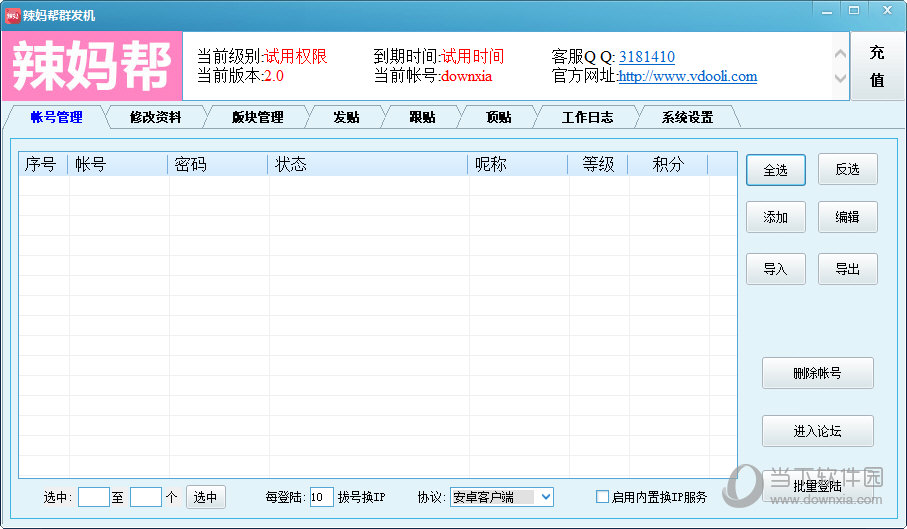Open the 工作日志 tab

pos(587,117)
